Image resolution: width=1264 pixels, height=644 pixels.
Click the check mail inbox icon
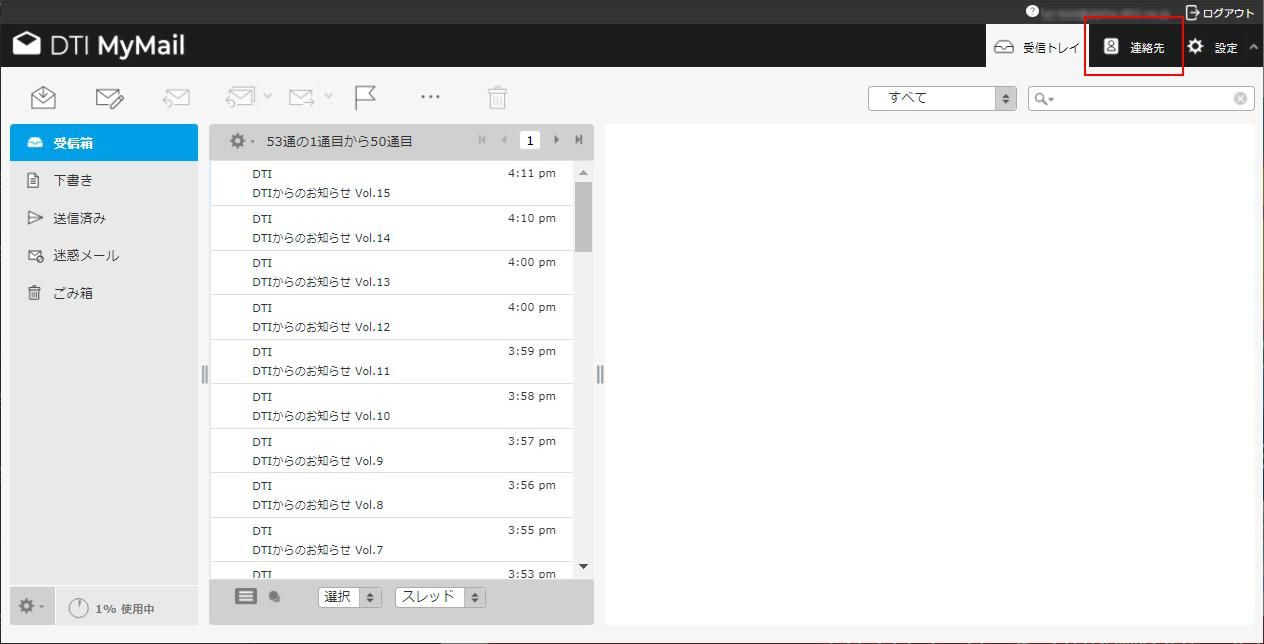point(43,97)
